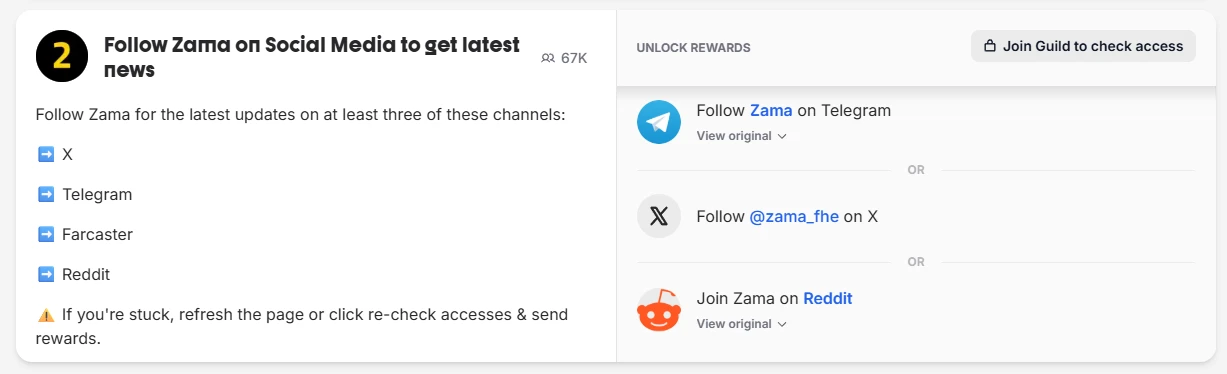Click Join Guild to check access button
Image resolution: width=1227 pixels, height=374 pixels.
tap(1083, 46)
